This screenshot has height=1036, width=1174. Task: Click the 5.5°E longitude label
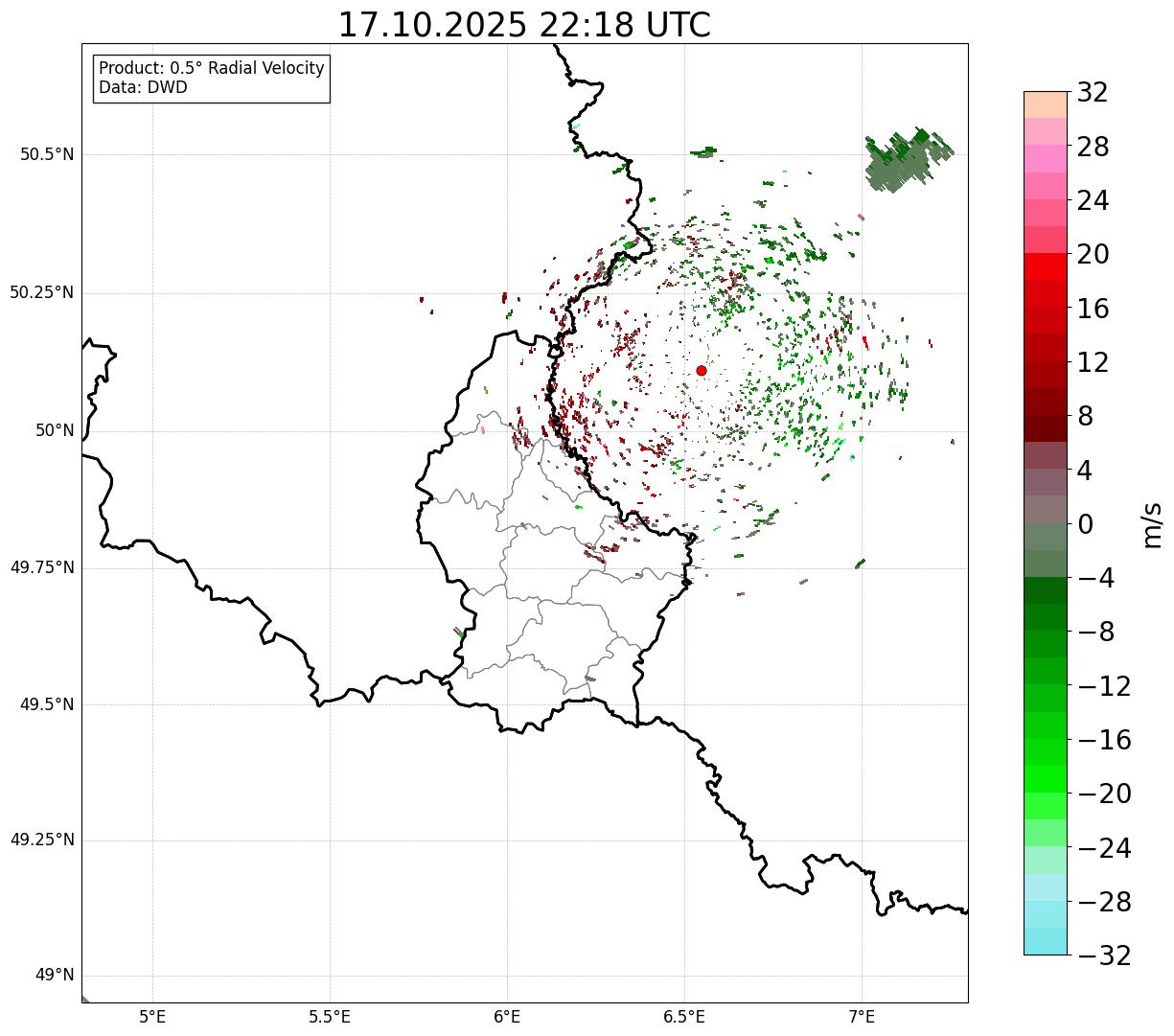pyautogui.click(x=330, y=1018)
